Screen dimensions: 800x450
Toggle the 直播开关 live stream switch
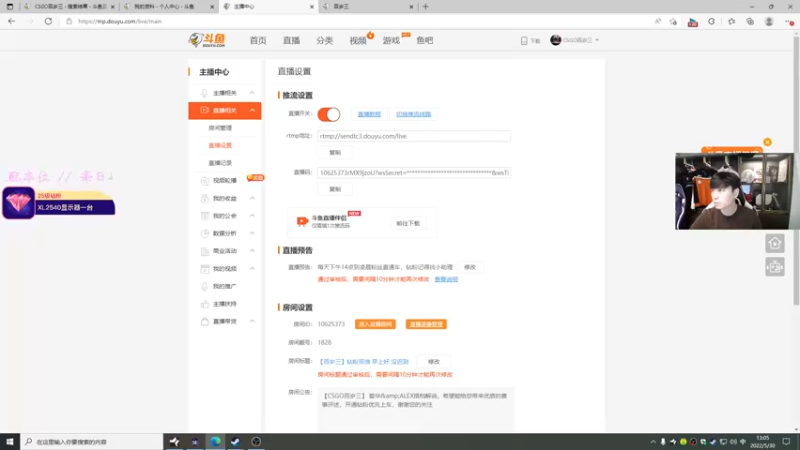(329, 114)
